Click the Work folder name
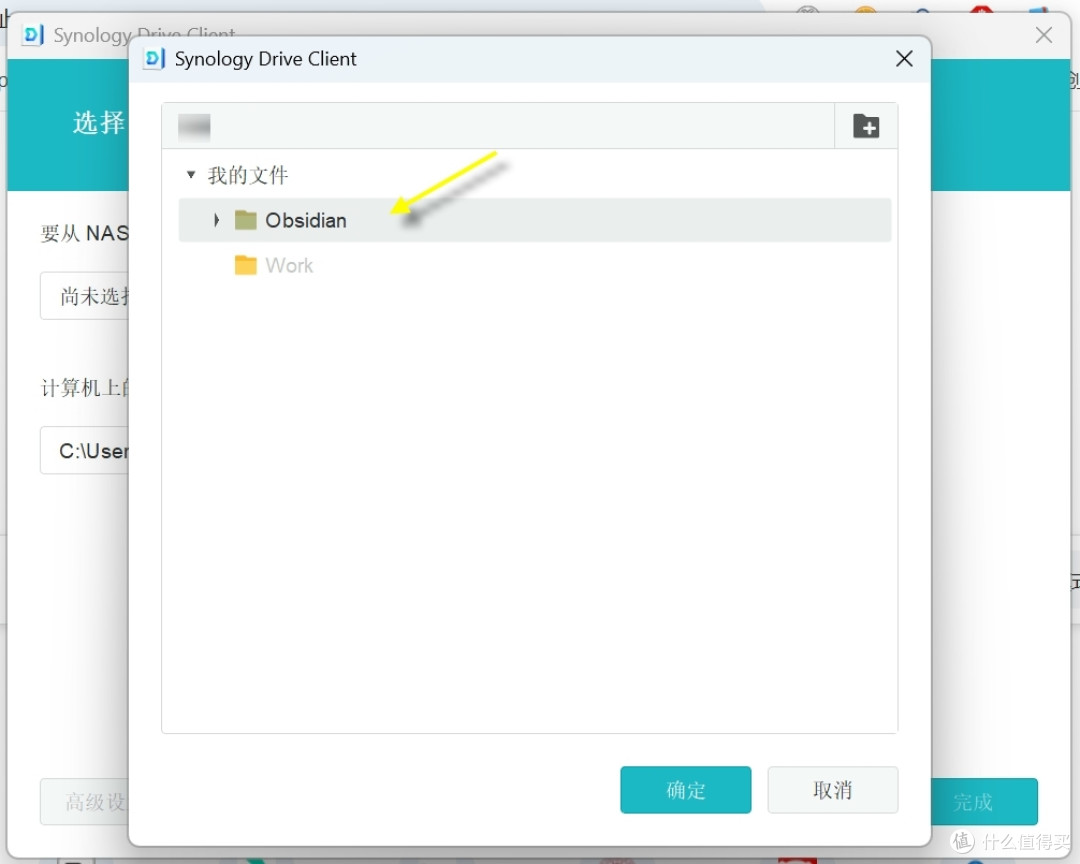This screenshot has width=1080, height=864. (289, 265)
